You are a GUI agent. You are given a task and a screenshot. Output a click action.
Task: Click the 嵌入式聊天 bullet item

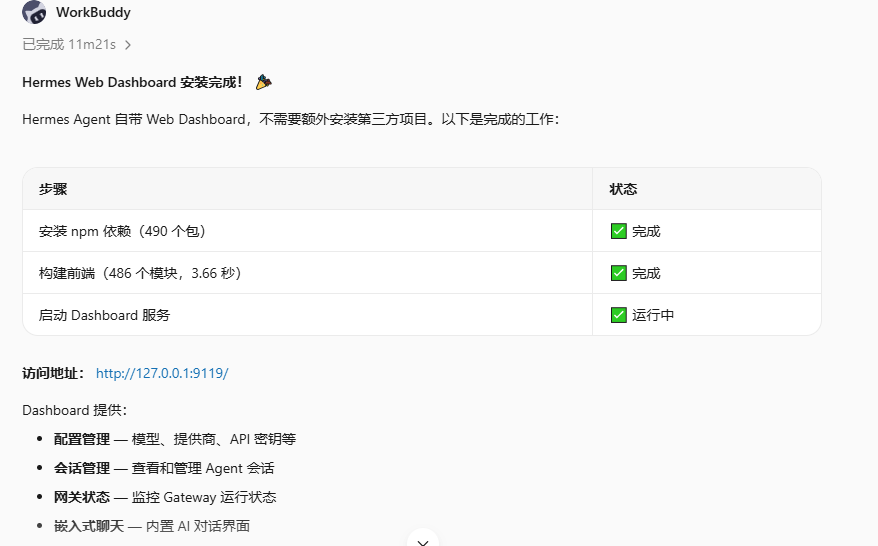click(x=152, y=526)
